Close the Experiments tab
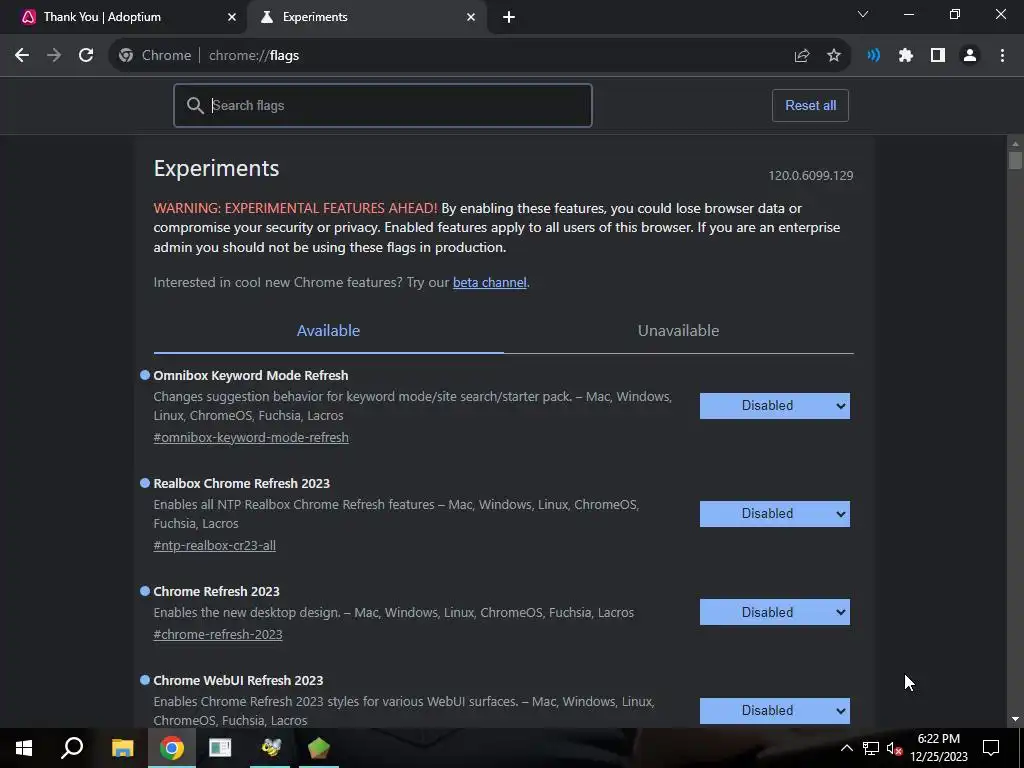The width and height of the screenshot is (1024, 768). (471, 17)
